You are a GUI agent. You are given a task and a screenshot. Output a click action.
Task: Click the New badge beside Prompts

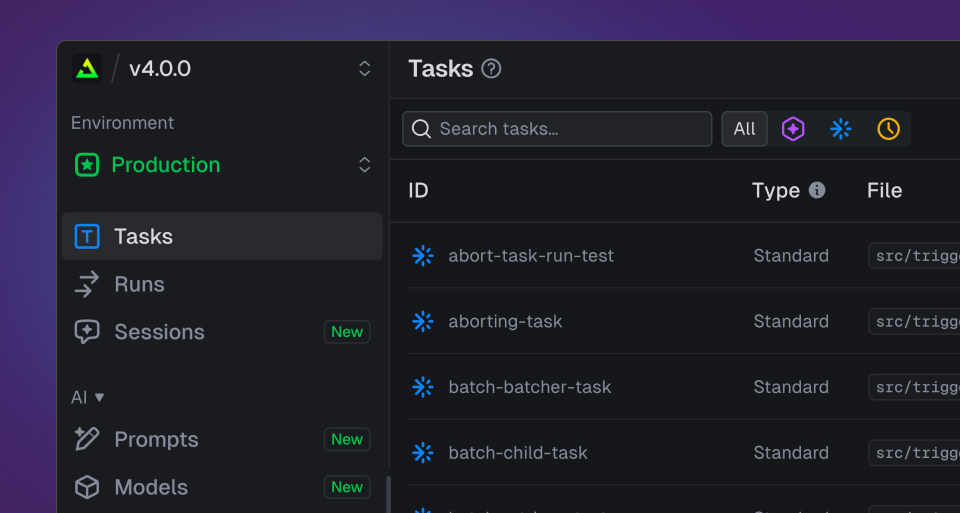tap(347, 439)
